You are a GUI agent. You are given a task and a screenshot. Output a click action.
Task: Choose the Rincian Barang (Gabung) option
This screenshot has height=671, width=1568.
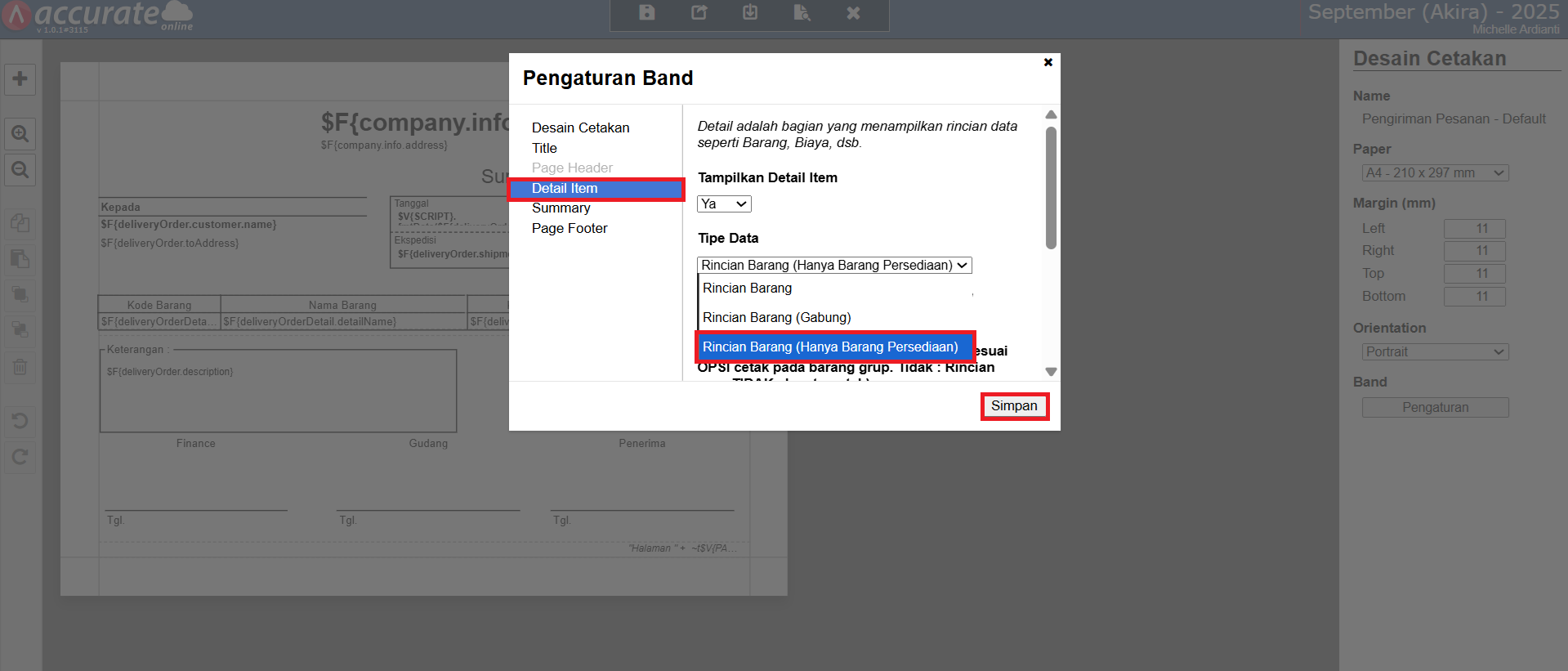(x=776, y=317)
